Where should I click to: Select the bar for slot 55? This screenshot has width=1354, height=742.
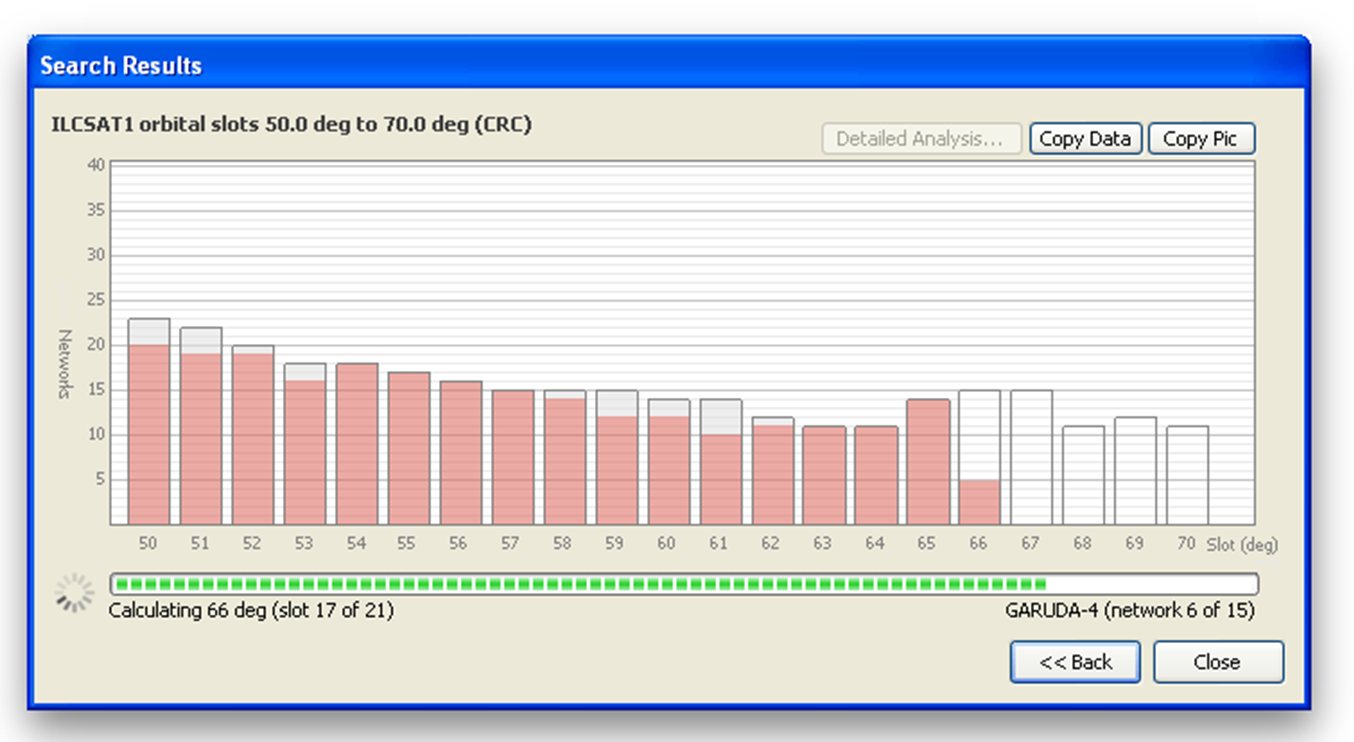coord(409,448)
